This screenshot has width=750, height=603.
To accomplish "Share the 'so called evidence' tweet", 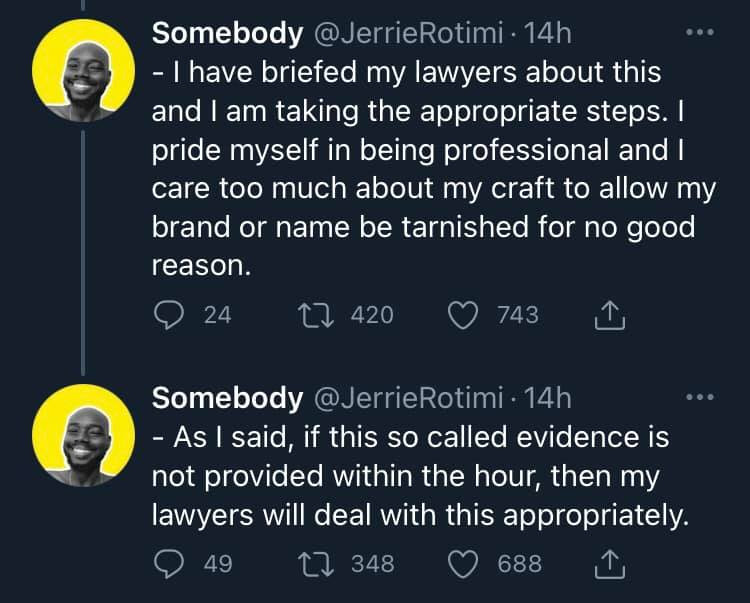I will (609, 566).
